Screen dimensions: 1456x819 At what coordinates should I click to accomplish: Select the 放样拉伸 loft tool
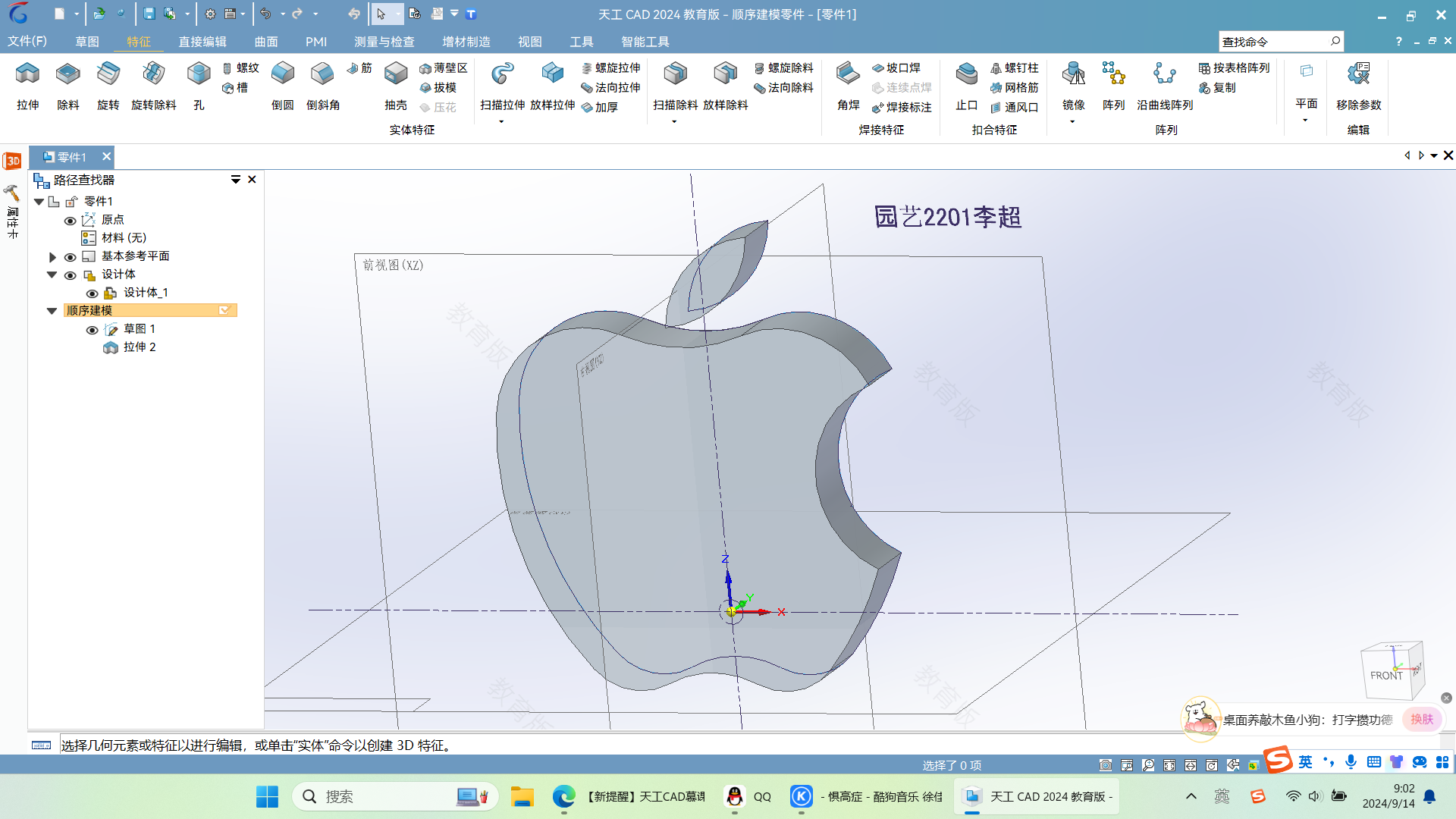(553, 86)
